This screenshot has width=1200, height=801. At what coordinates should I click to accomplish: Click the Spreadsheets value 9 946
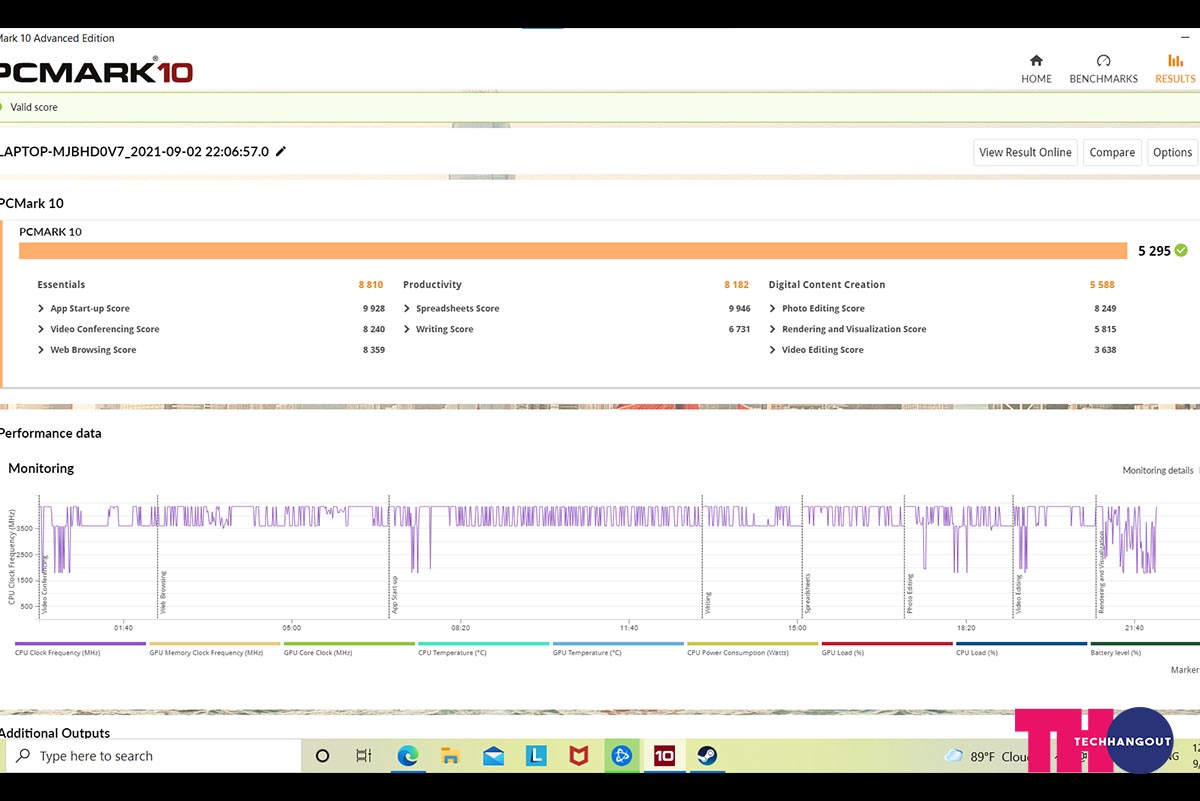pos(739,309)
